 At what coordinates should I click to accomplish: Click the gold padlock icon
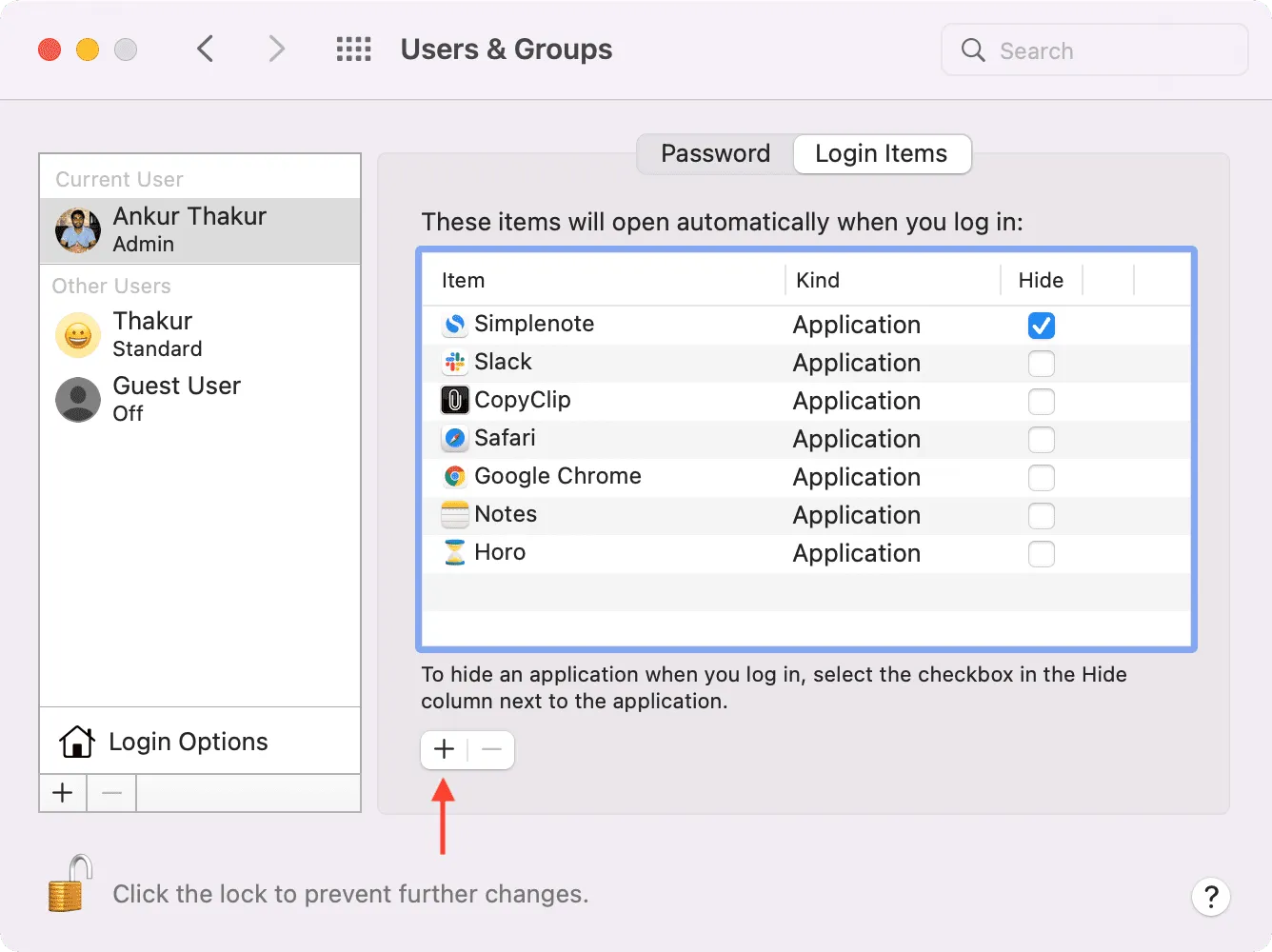(70, 883)
